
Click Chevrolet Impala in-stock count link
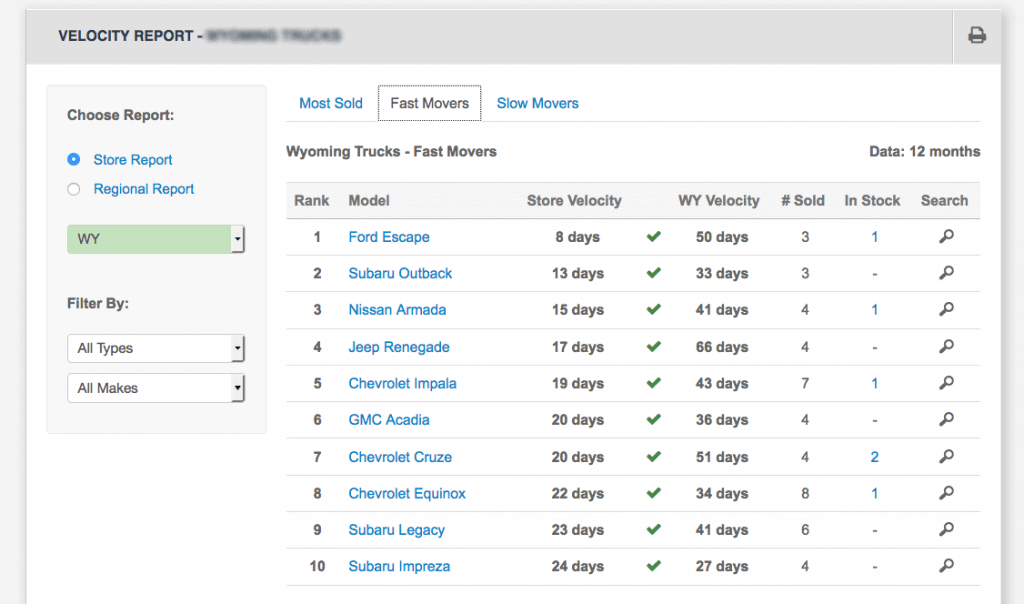(x=874, y=383)
